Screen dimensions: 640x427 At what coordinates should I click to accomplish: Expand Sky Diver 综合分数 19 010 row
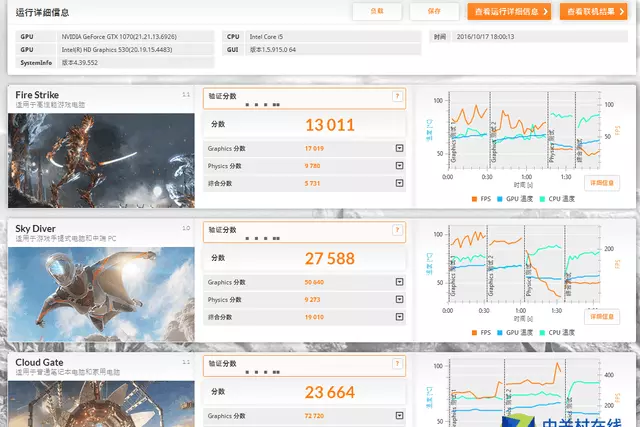tap(400, 317)
